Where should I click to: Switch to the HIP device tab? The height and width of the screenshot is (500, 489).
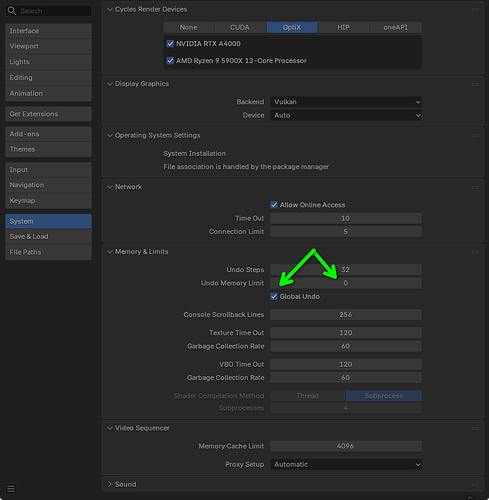pos(344,27)
